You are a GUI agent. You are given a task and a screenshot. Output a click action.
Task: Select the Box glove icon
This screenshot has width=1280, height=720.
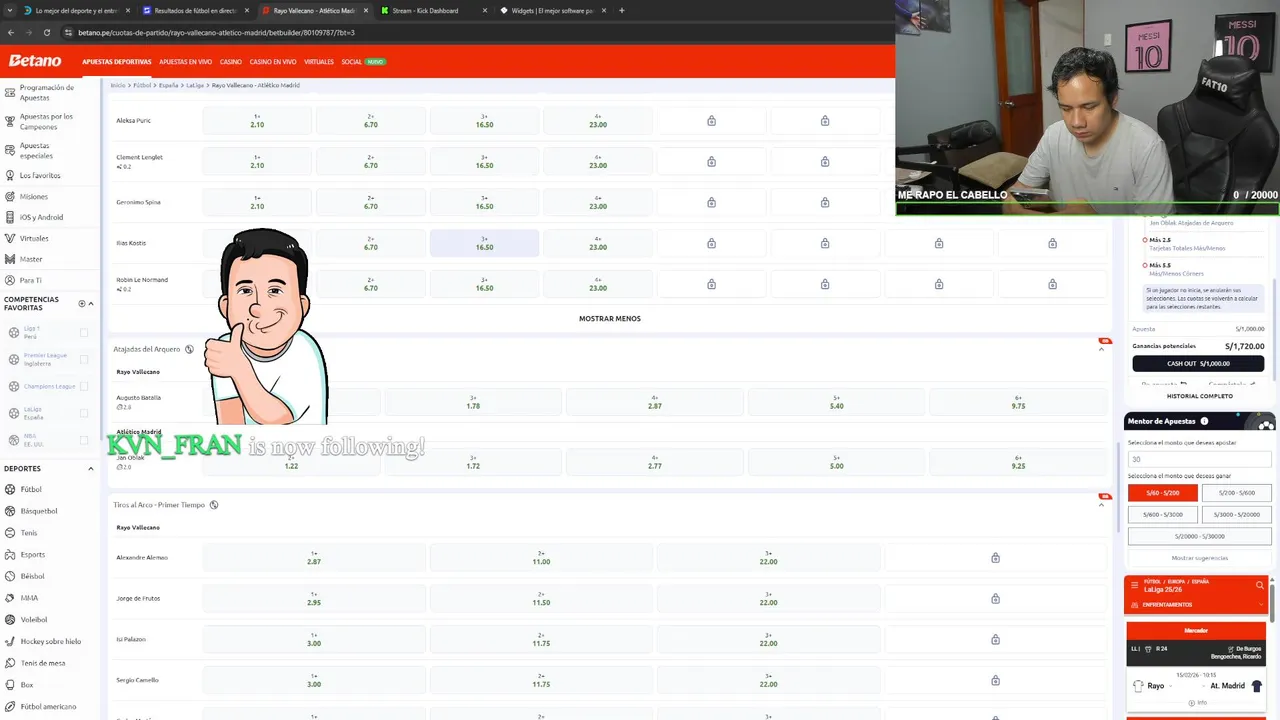point(10,685)
